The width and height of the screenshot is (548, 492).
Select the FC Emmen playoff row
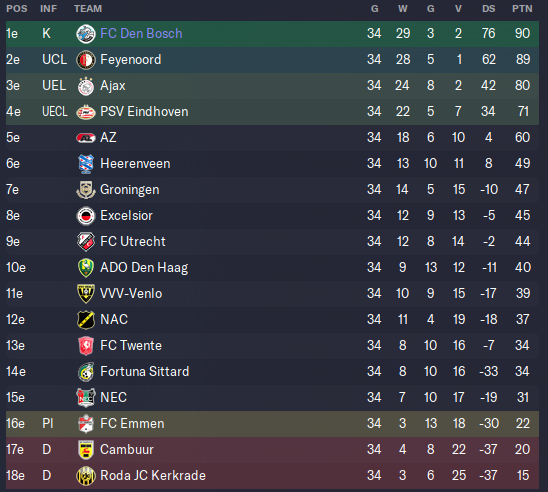[x=272, y=424]
